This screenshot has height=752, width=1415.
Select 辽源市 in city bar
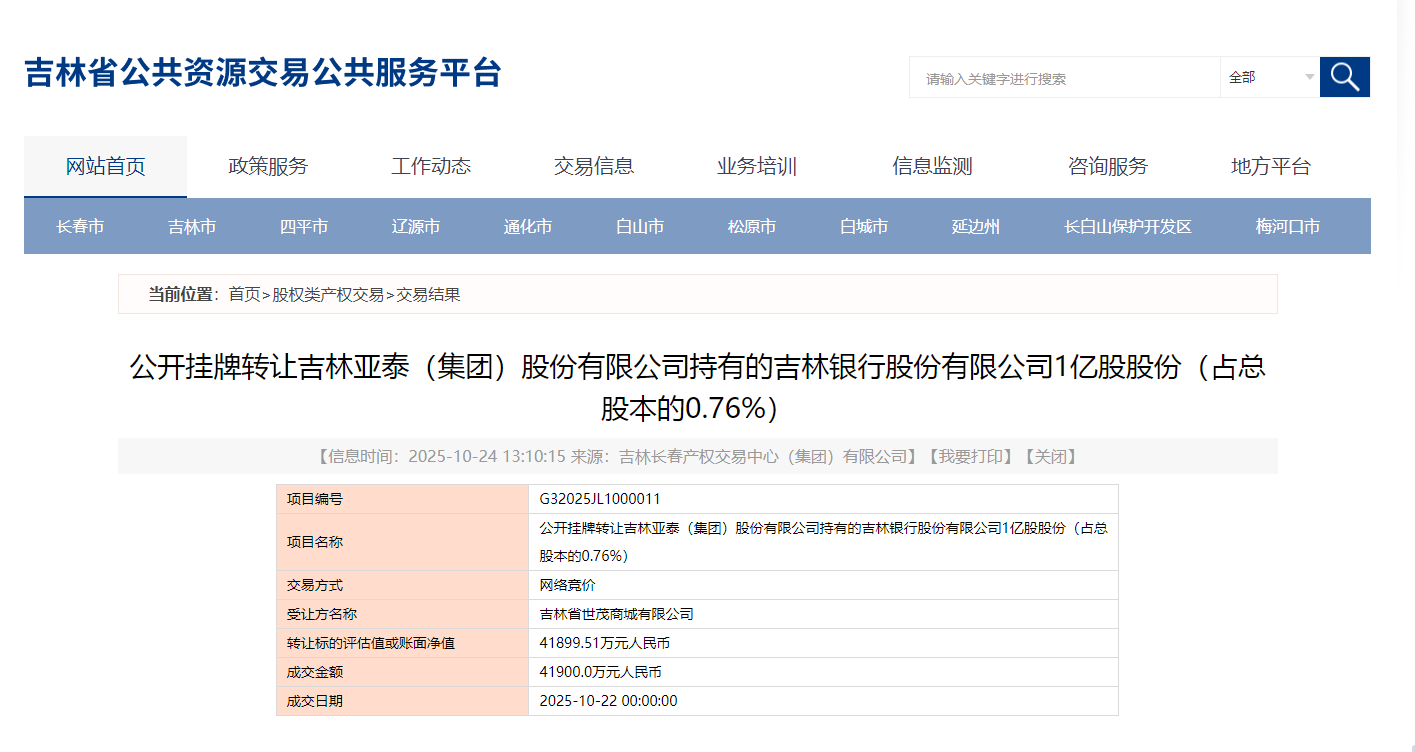pyautogui.click(x=416, y=227)
